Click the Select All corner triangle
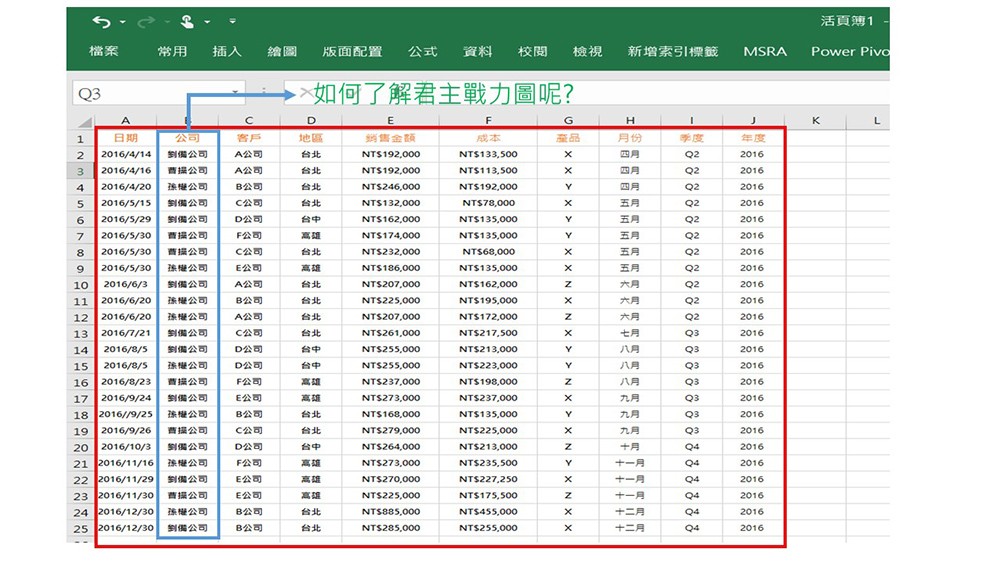This screenshot has height=563, width=1000. pyautogui.click(x=84, y=121)
